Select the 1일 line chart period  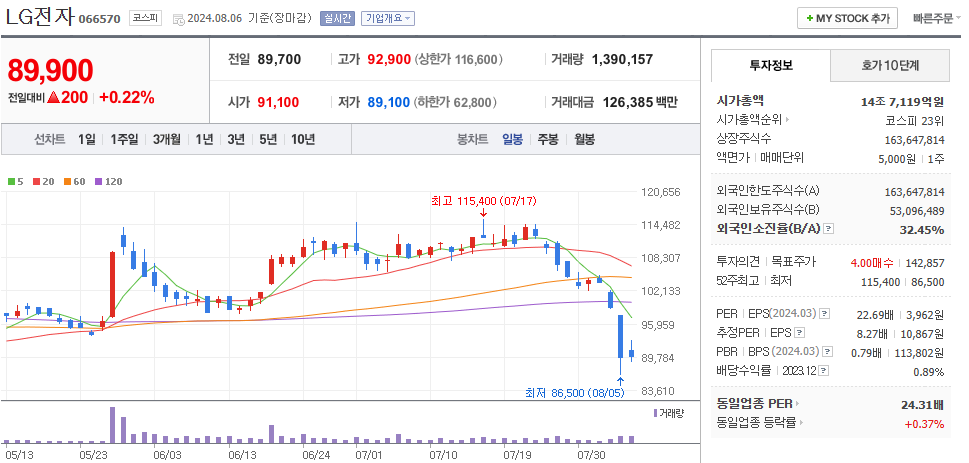[x=87, y=140]
